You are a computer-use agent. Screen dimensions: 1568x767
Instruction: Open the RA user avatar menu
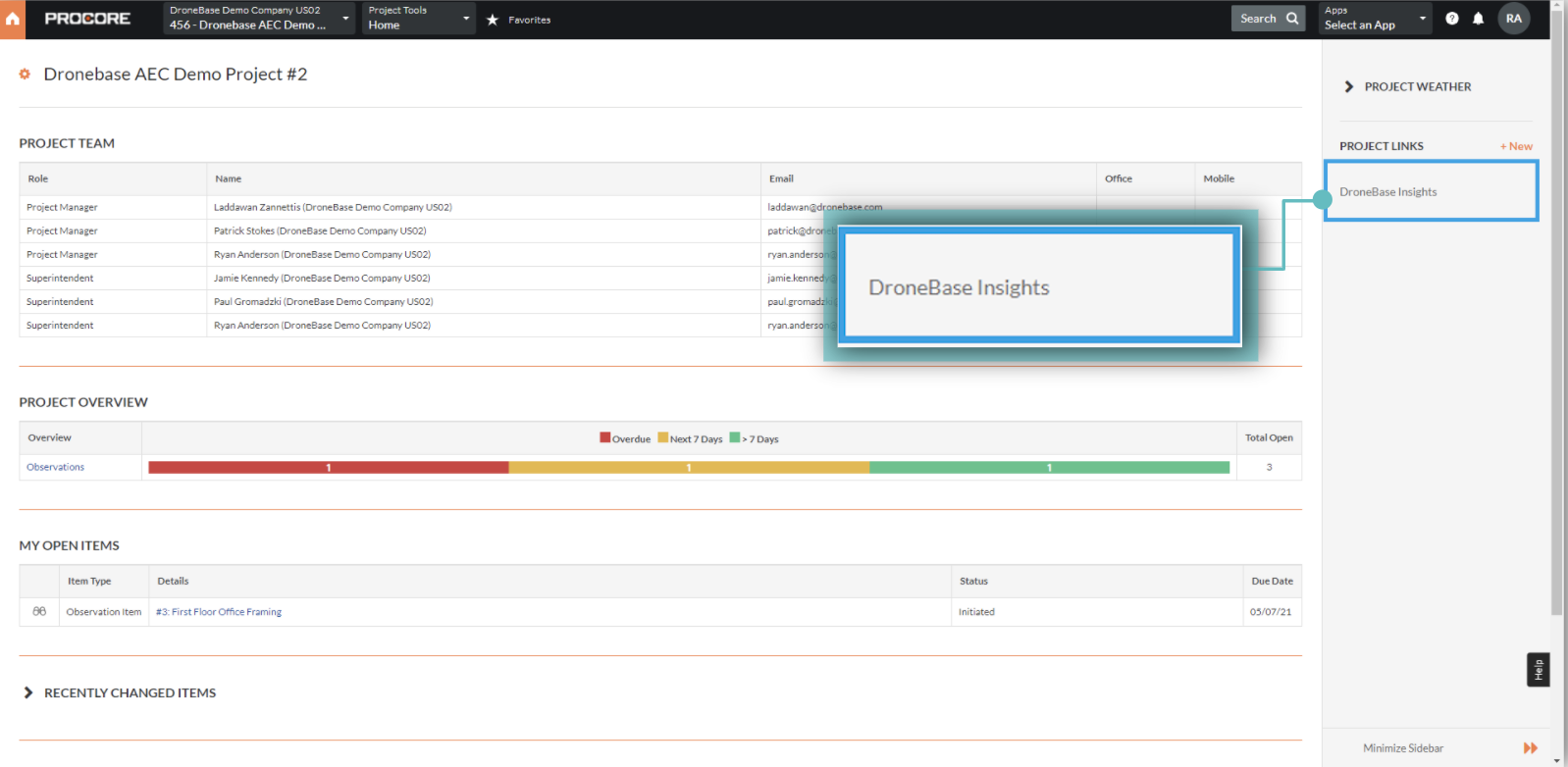[x=1514, y=19]
